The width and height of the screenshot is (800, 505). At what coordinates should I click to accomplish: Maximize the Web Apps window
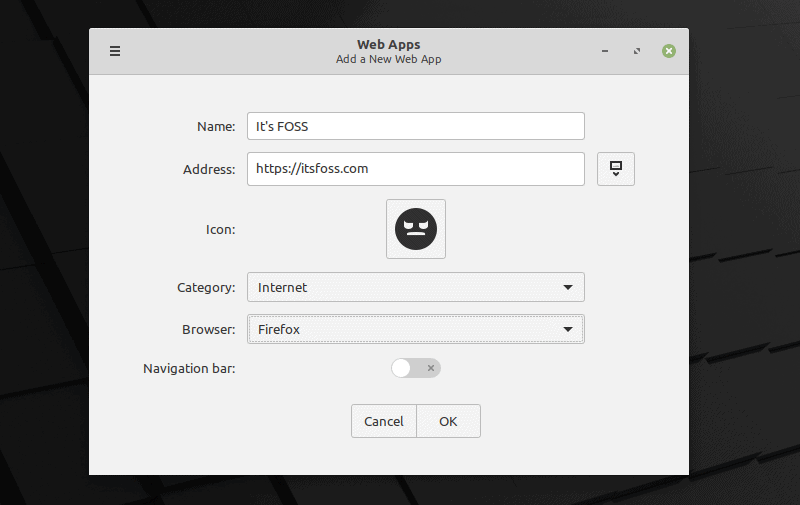tap(637, 51)
